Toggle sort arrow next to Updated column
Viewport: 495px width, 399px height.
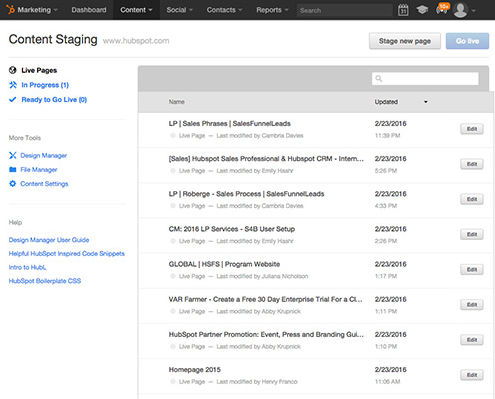(x=426, y=102)
